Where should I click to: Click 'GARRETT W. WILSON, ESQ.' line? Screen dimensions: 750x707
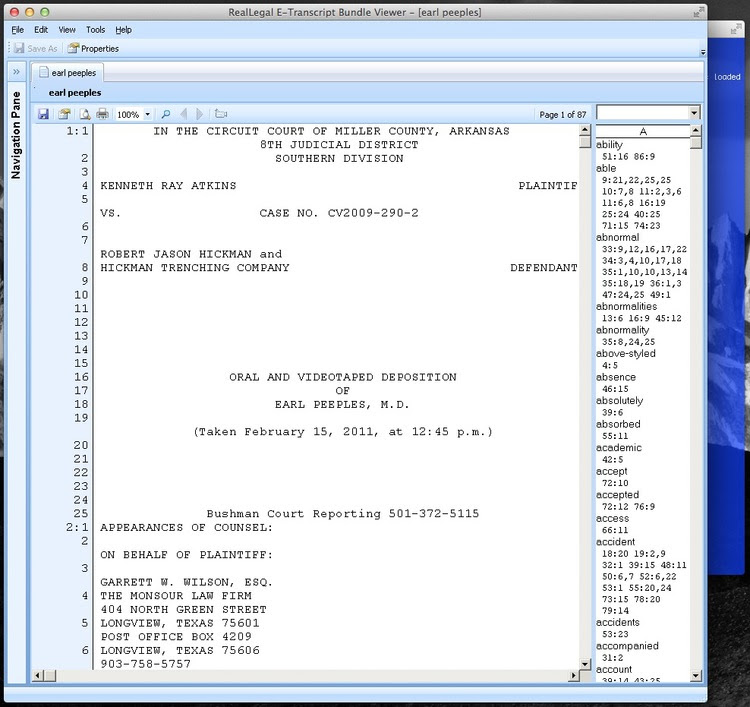[x=187, y=582]
